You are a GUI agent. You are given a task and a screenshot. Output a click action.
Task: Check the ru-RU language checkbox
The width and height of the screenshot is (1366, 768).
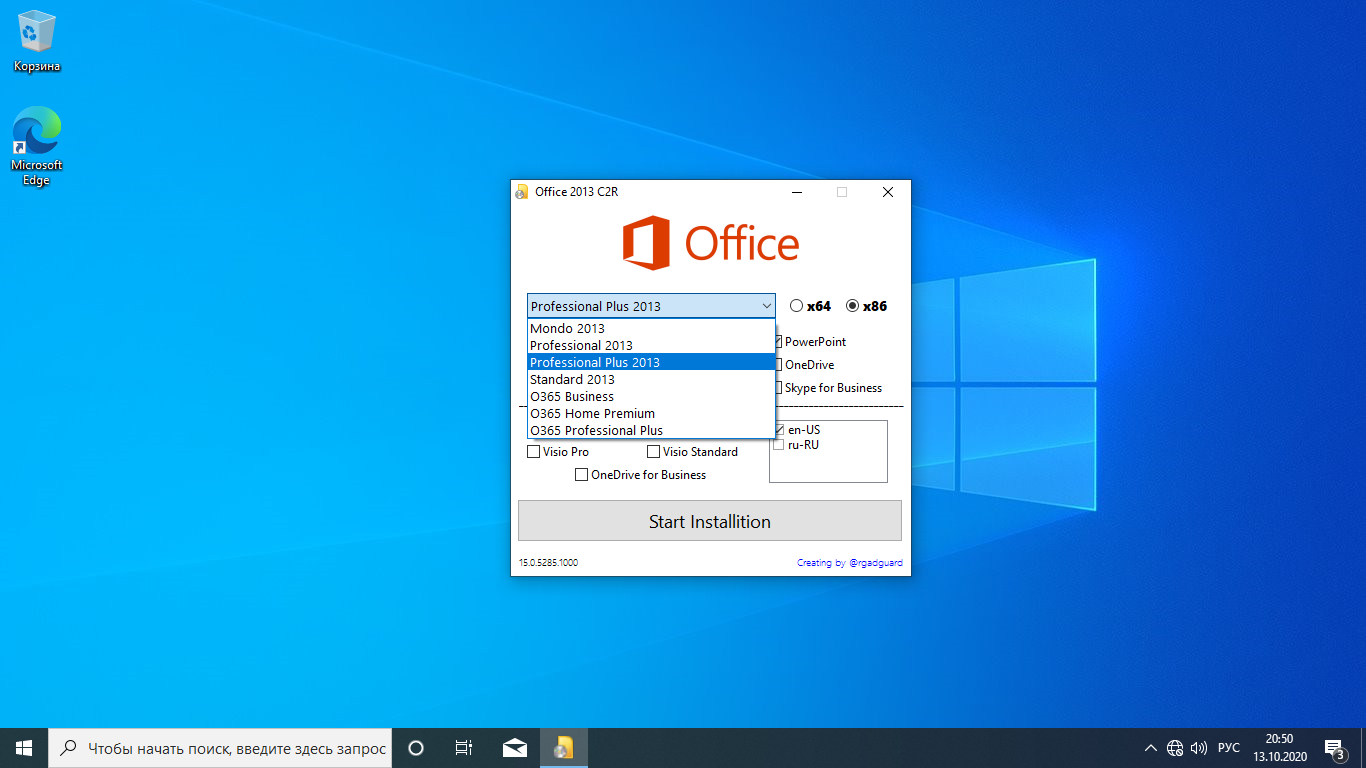pyautogui.click(x=779, y=445)
